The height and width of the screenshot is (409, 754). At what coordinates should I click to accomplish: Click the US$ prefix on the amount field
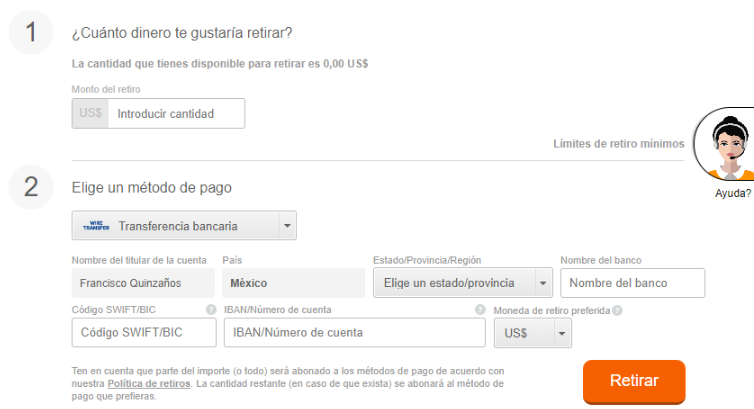coord(90,114)
